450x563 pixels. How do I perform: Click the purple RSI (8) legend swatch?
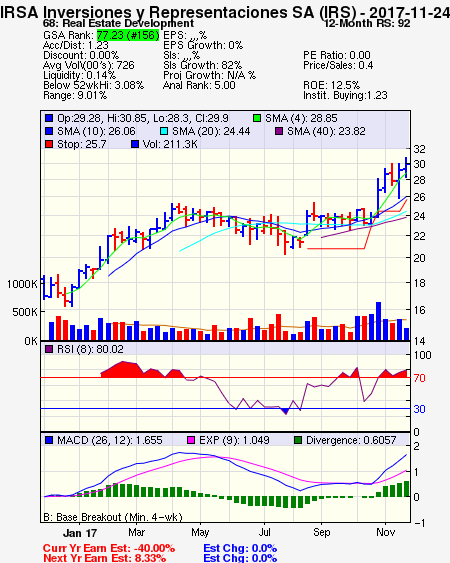[49, 349]
